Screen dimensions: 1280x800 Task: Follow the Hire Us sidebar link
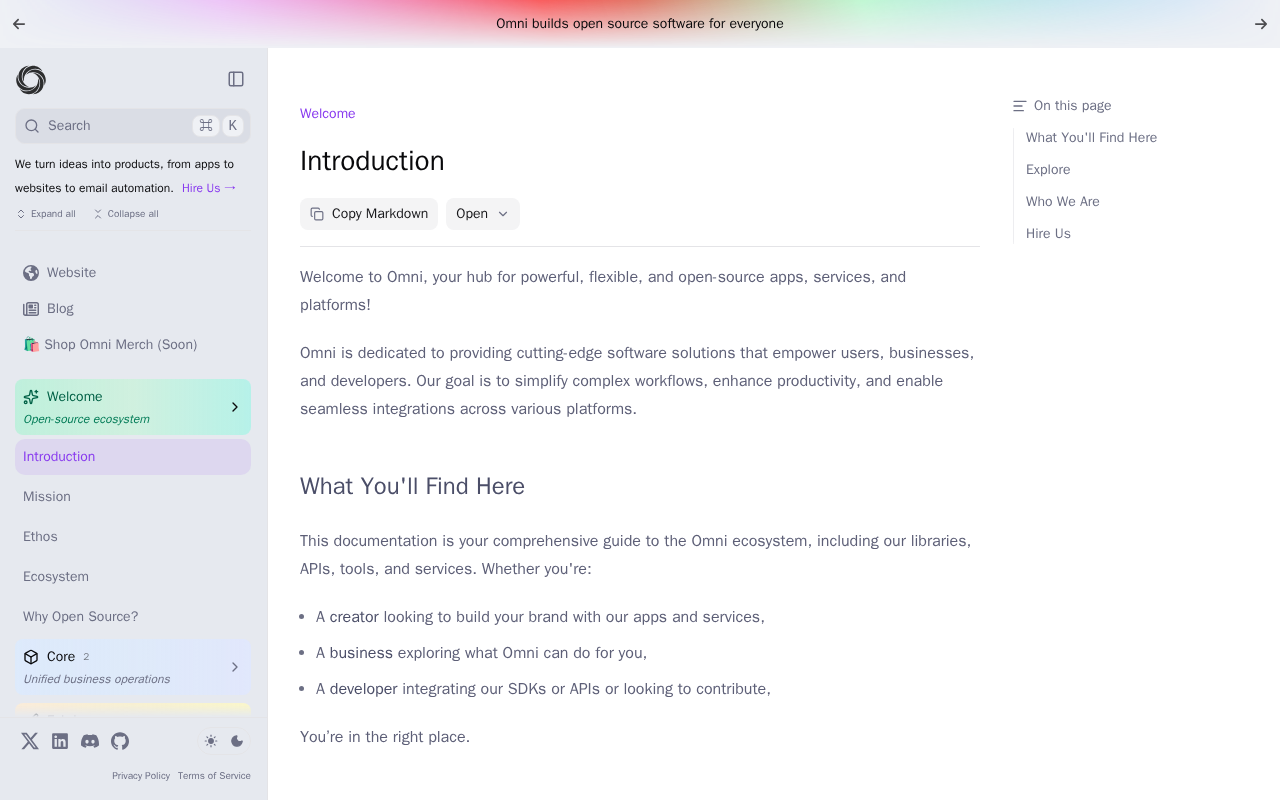(208, 188)
